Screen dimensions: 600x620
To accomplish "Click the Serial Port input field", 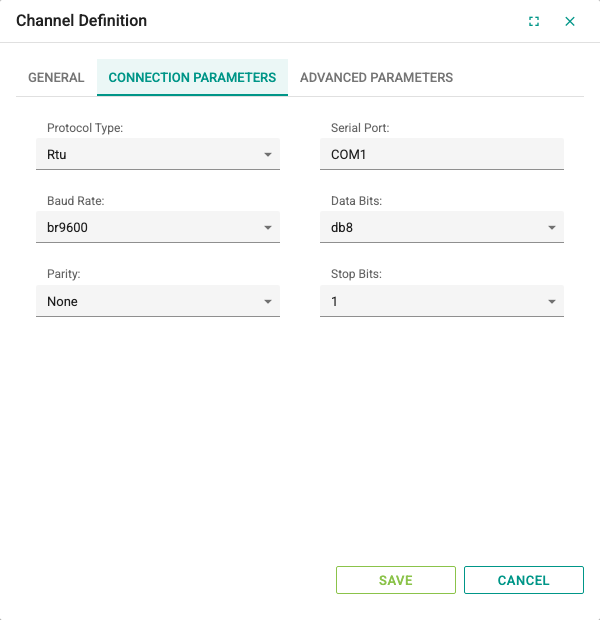I will pos(442,154).
